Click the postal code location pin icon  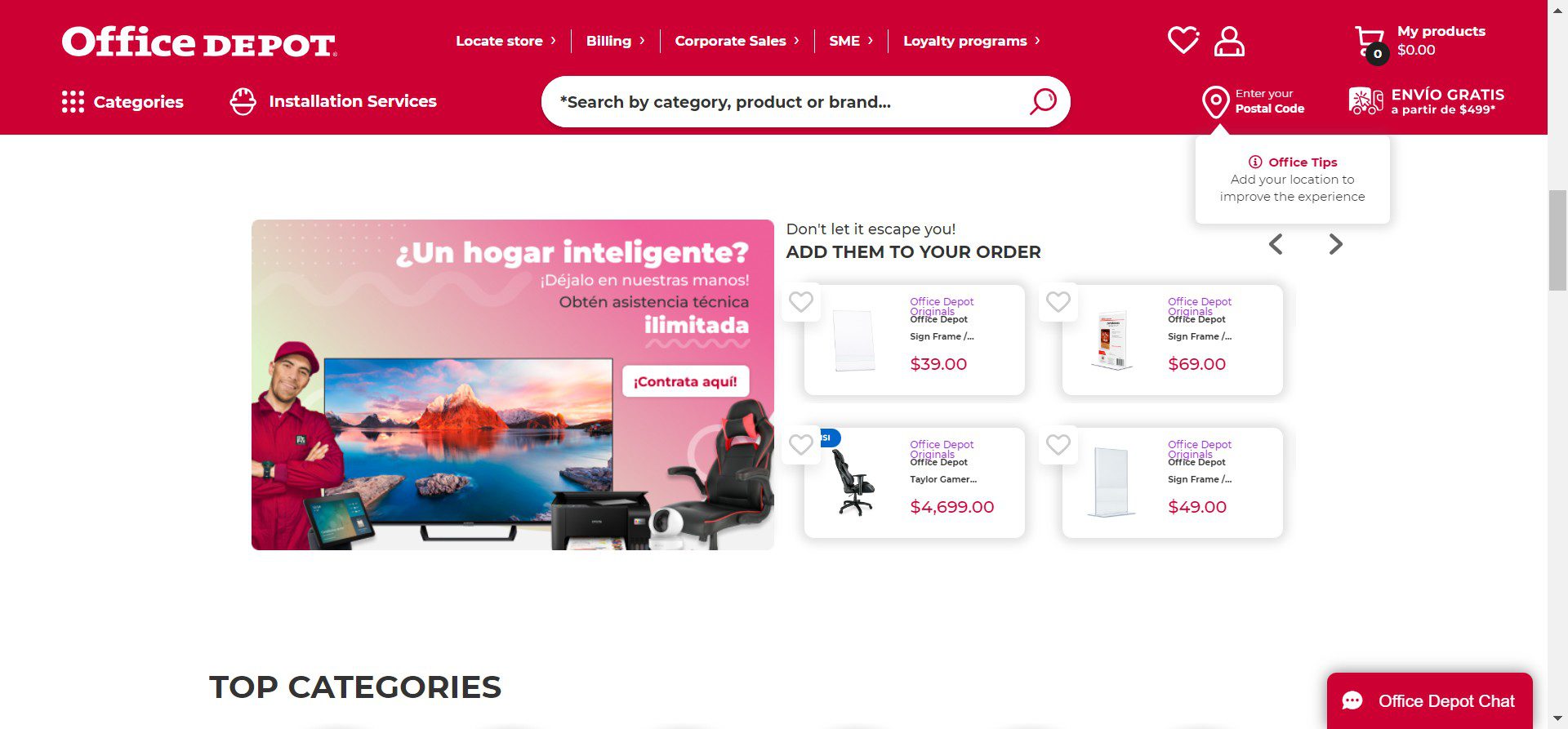click(1215, 102)
